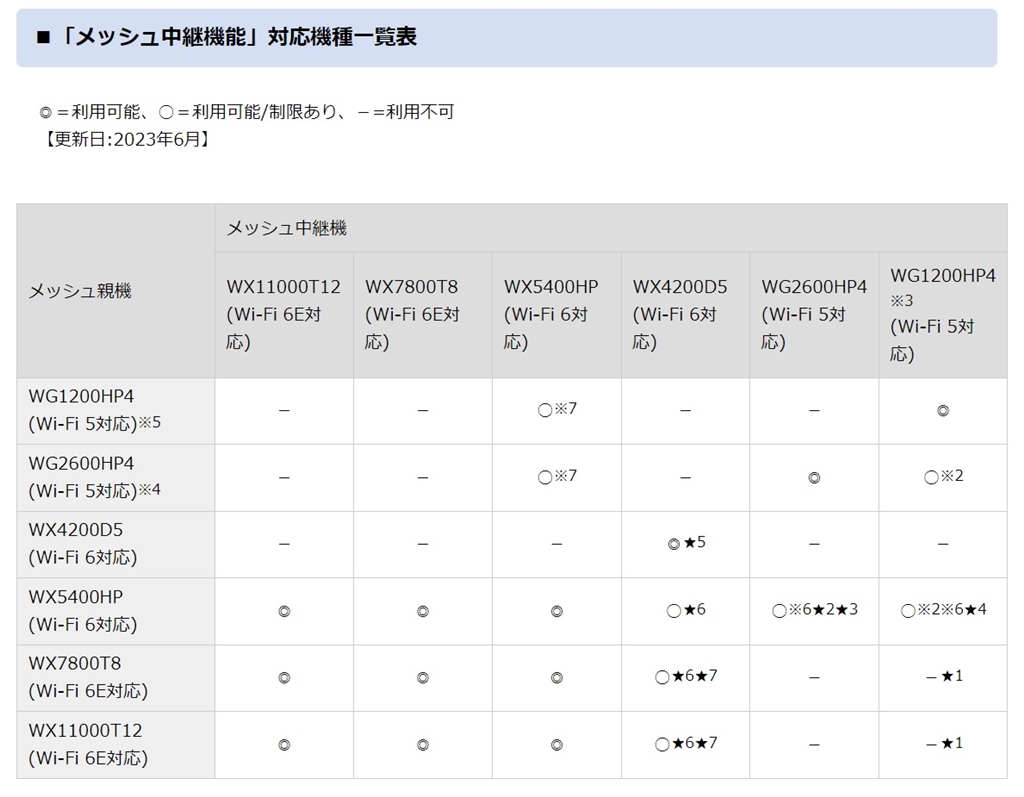1024x797 pixels.
Task: Click the text 【更新日:2023年6月】
Action: pyautogui.click(x=126, y=139)
